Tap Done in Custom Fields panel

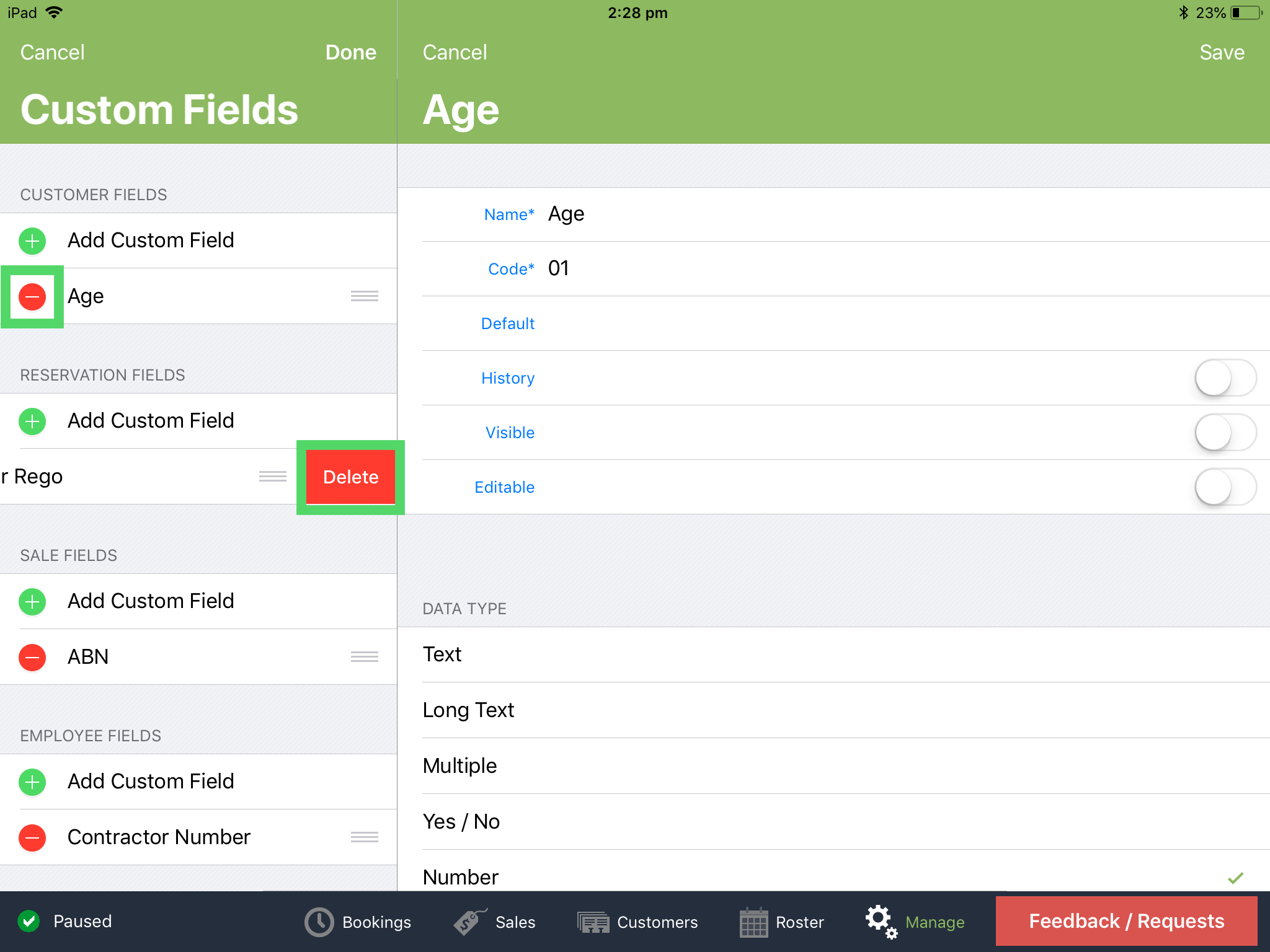[x=351, y=53]
